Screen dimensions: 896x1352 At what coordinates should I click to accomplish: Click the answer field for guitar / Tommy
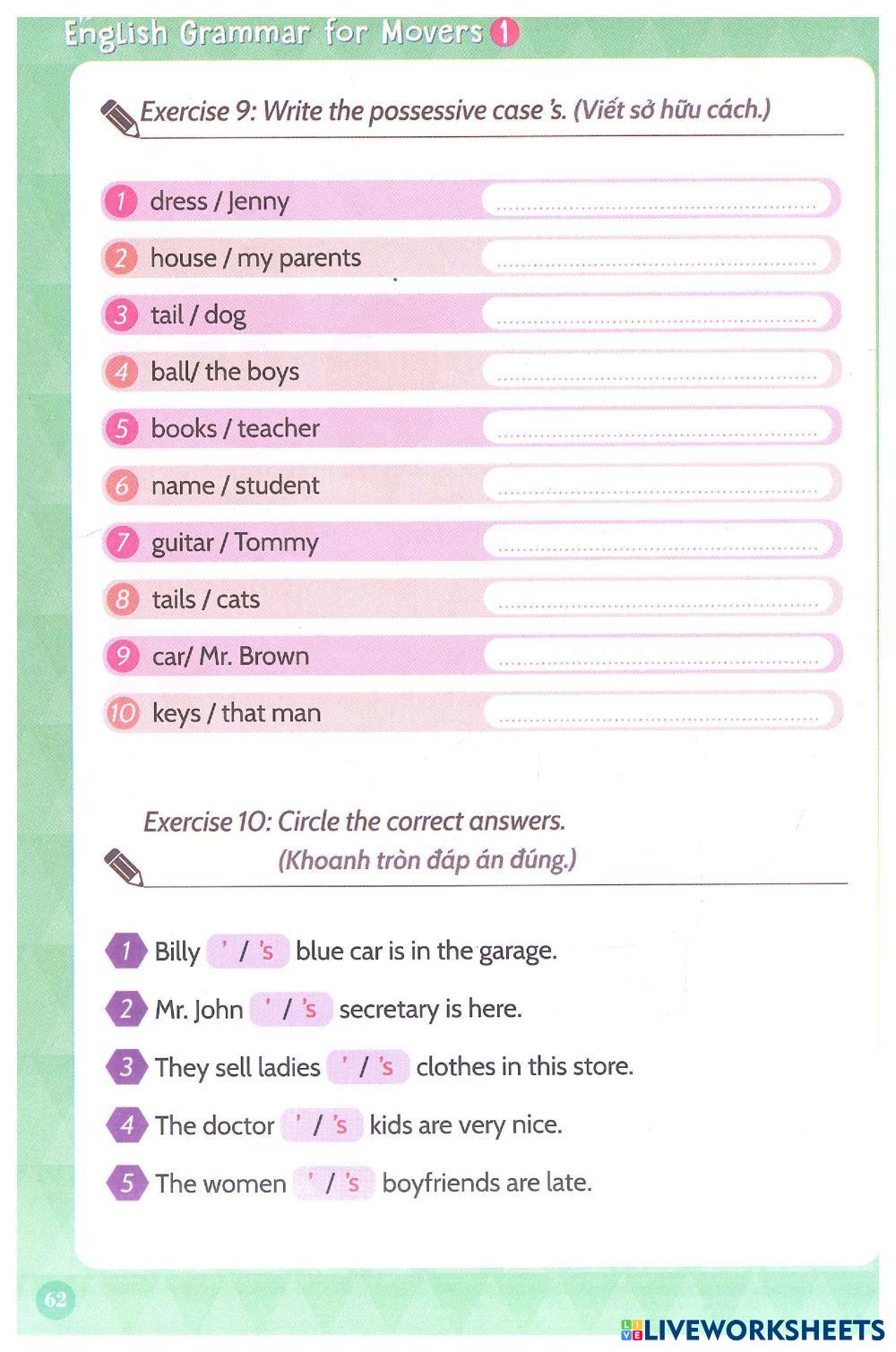(x=659, y=541)
